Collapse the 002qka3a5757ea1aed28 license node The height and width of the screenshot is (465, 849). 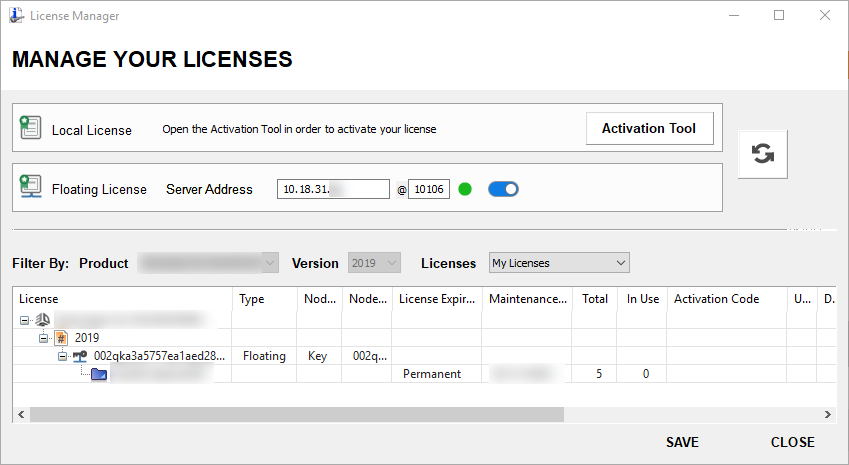point(62,356)
